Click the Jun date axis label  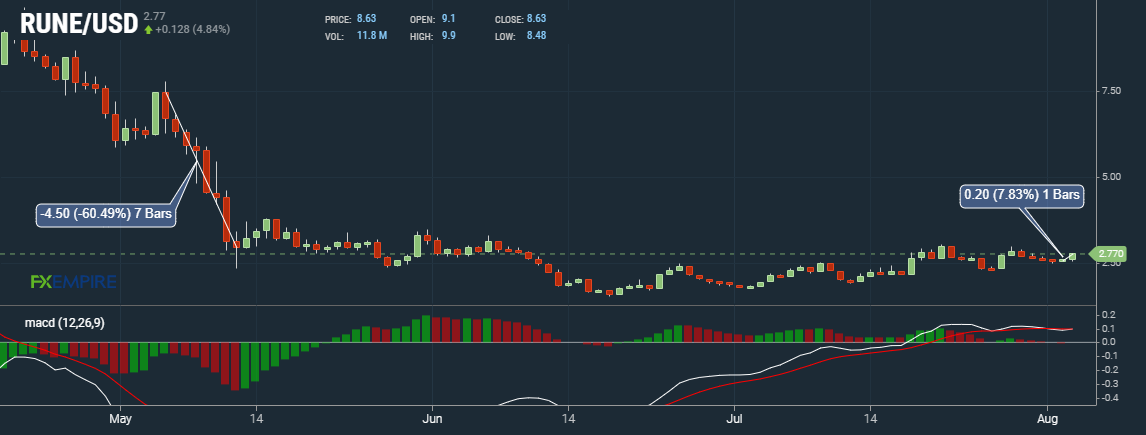click(x=432, y=419)
